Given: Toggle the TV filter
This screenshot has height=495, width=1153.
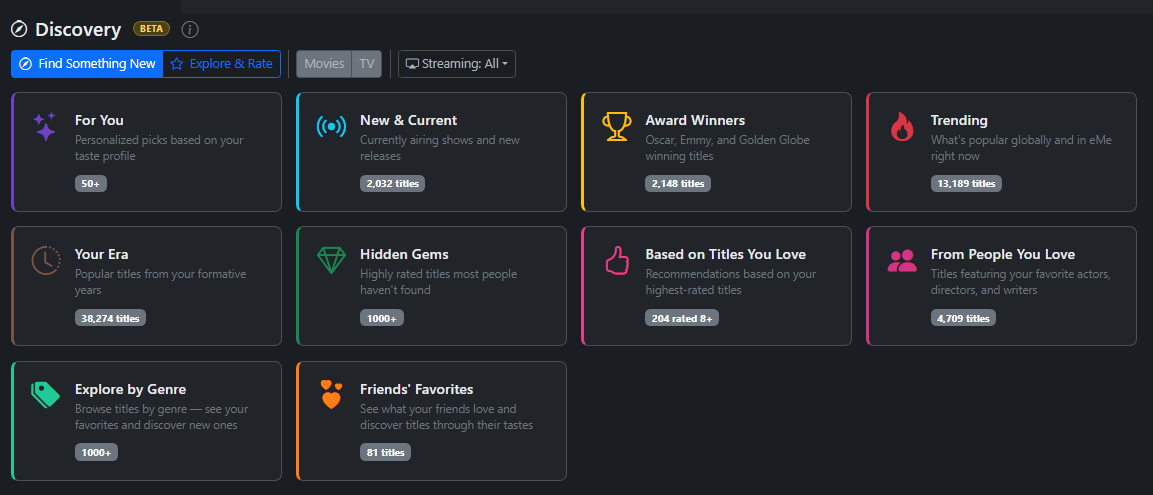Looking at the screenshot, I should click(367, 64).
